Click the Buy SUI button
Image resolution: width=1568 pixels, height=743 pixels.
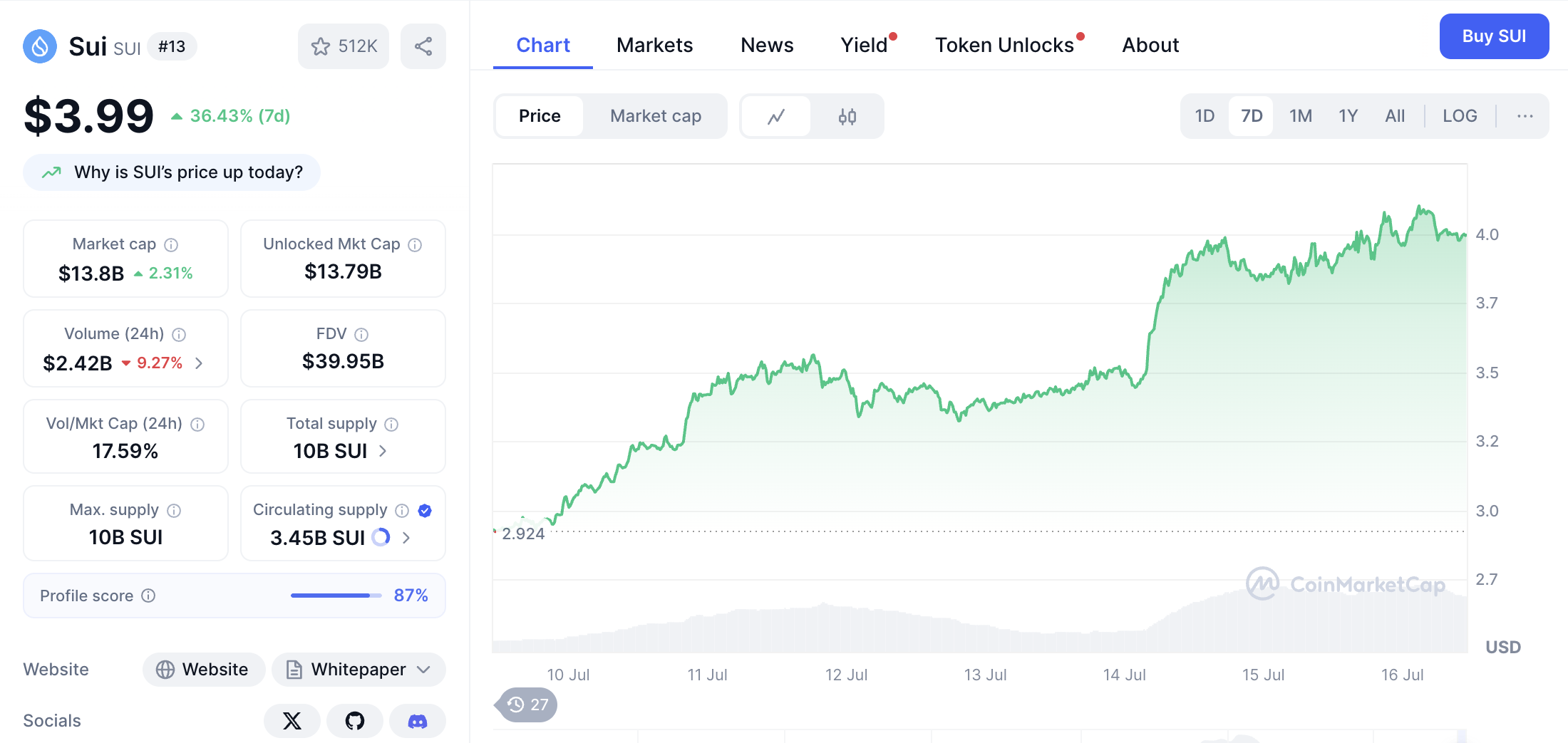pos(1494,36)
